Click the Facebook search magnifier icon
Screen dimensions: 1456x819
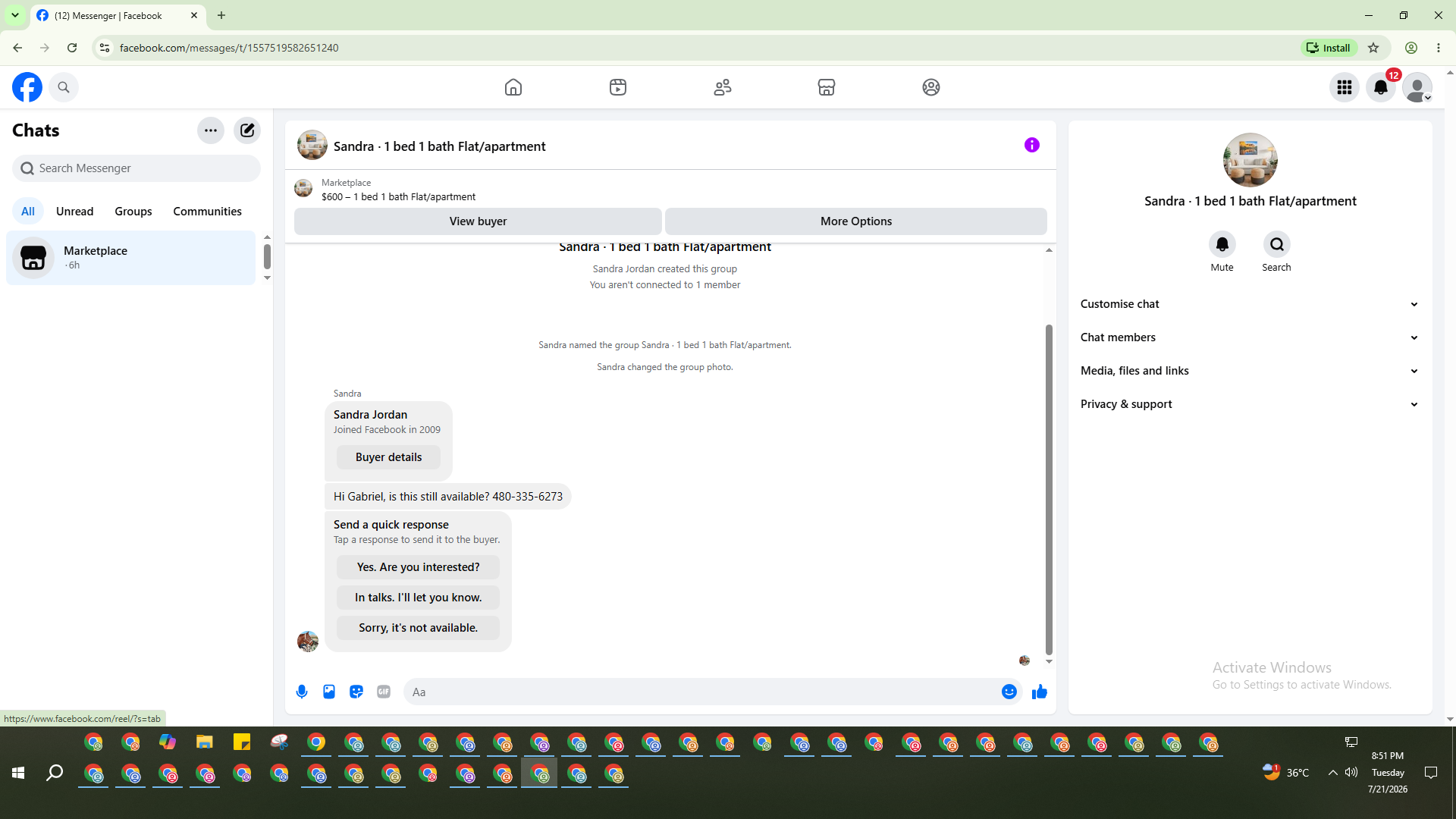point(64,87)
